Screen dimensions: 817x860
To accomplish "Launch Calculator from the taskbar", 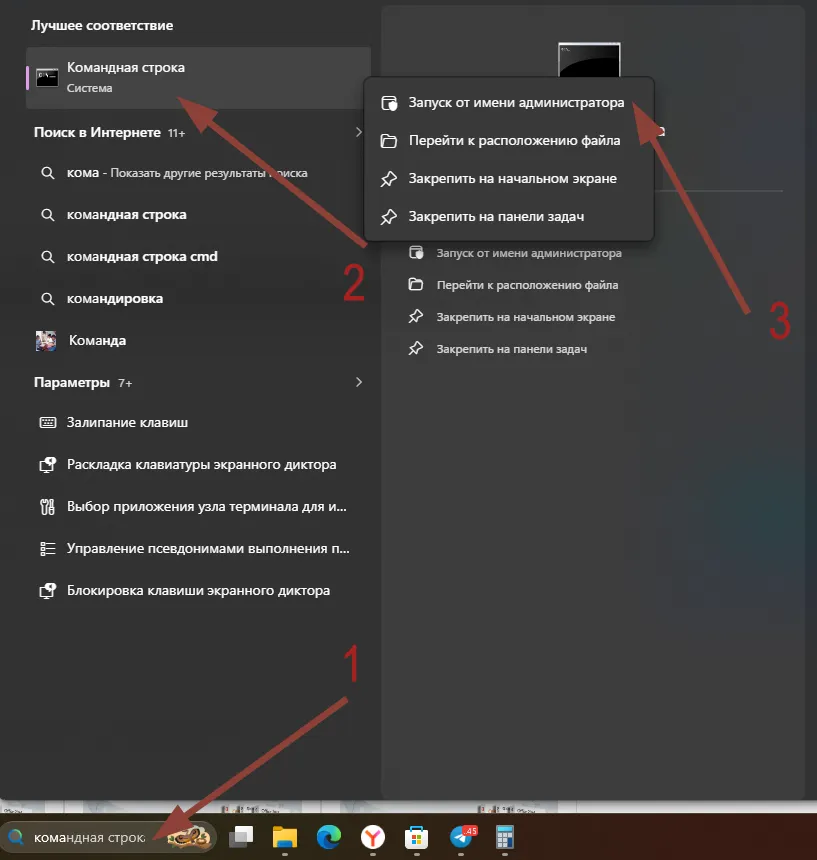I will tap(504, 837).
